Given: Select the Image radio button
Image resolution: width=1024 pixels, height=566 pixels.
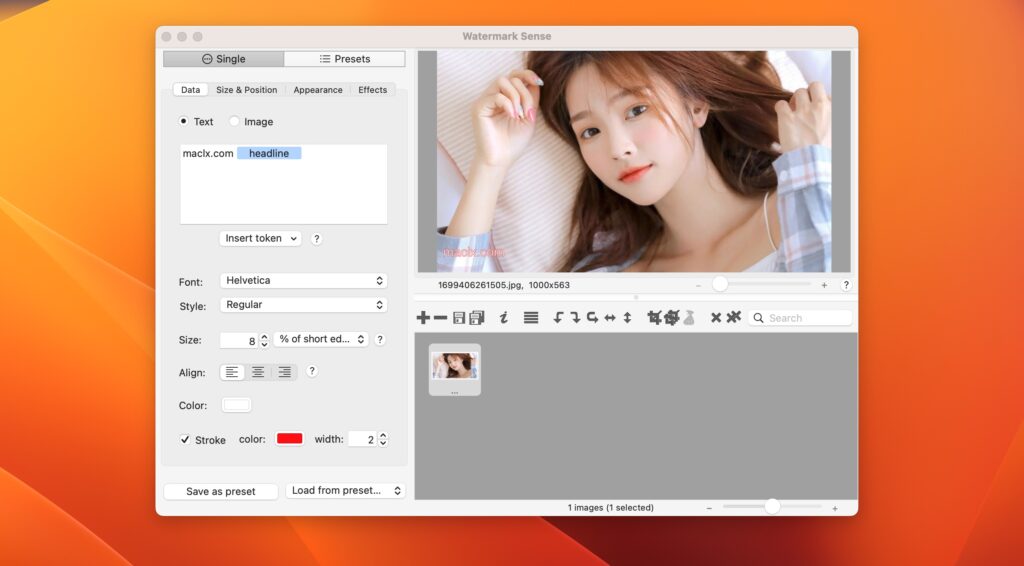Looking at the screenshot, I should (234, 121).
